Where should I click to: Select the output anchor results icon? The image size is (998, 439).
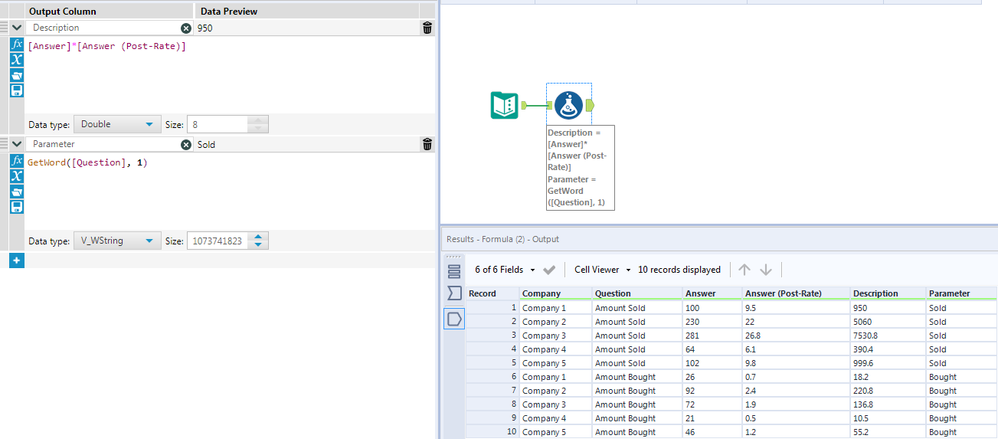point(454,319)
